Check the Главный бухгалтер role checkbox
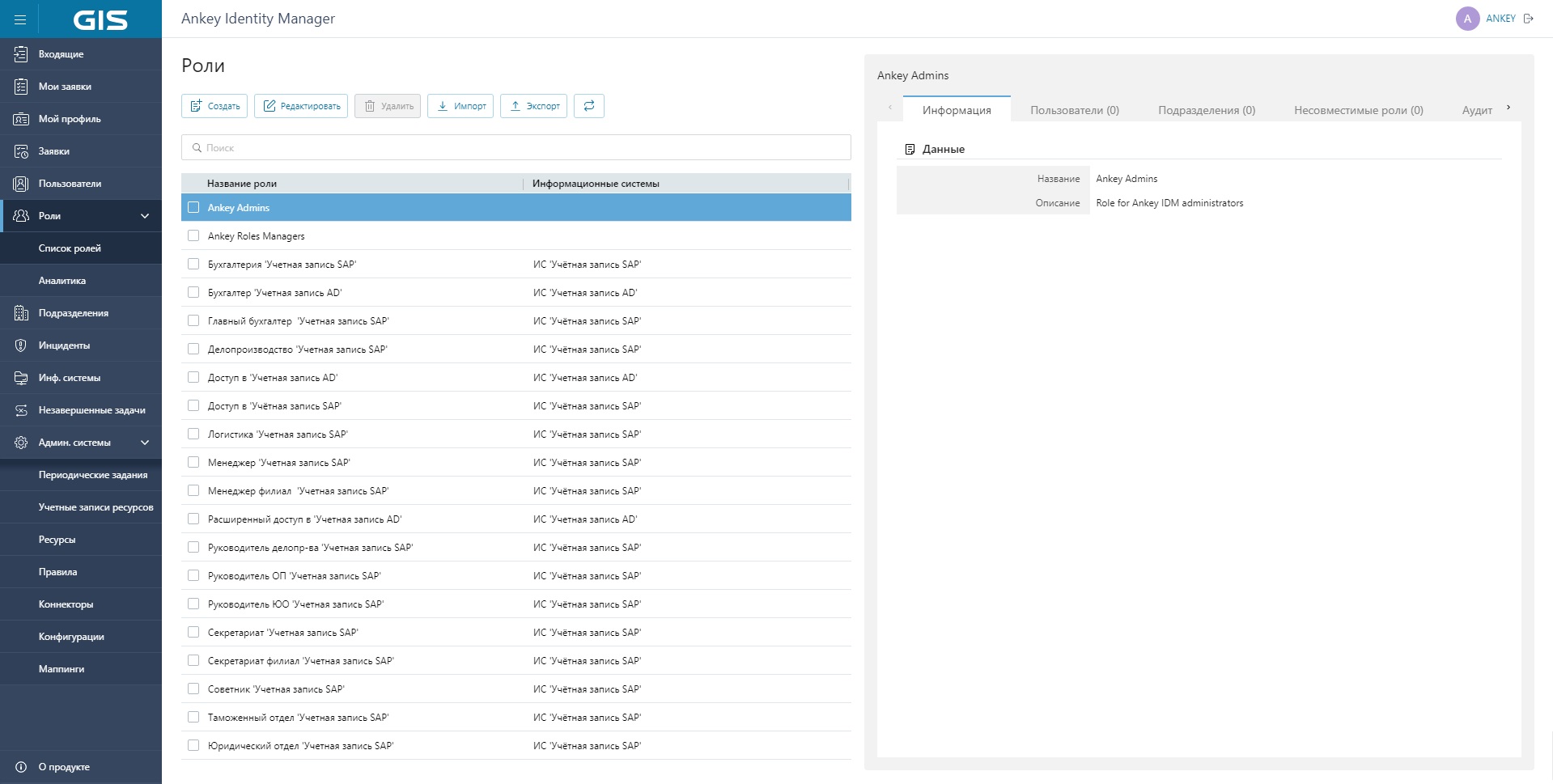The image size is (1553, 784). 193,320
